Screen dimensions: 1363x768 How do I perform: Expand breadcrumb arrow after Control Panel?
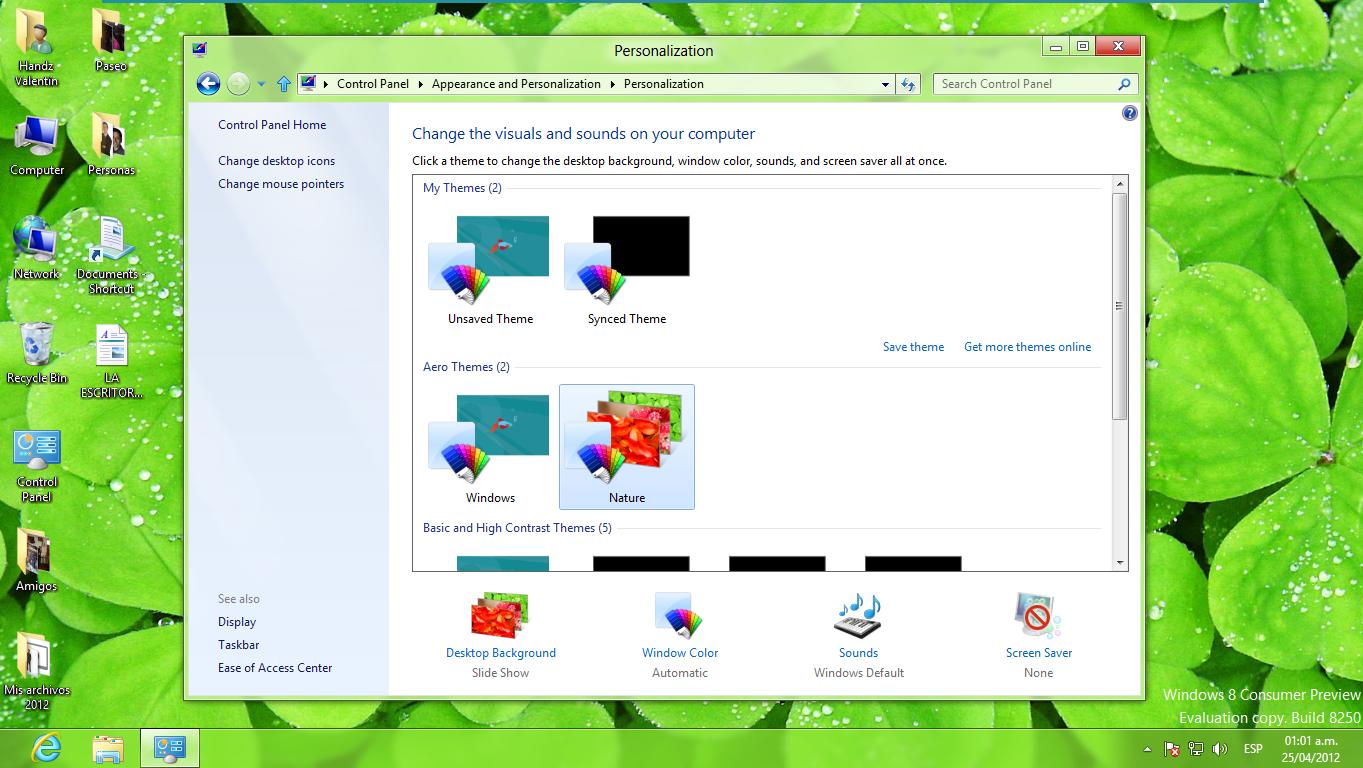(420, 84)
